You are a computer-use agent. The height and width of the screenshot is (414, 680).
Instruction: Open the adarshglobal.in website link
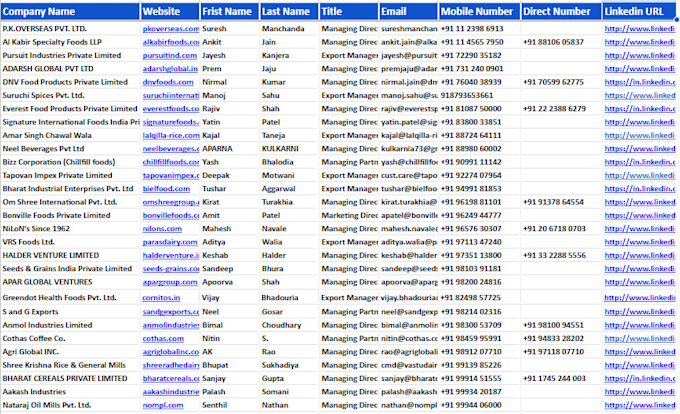(170, 68)
